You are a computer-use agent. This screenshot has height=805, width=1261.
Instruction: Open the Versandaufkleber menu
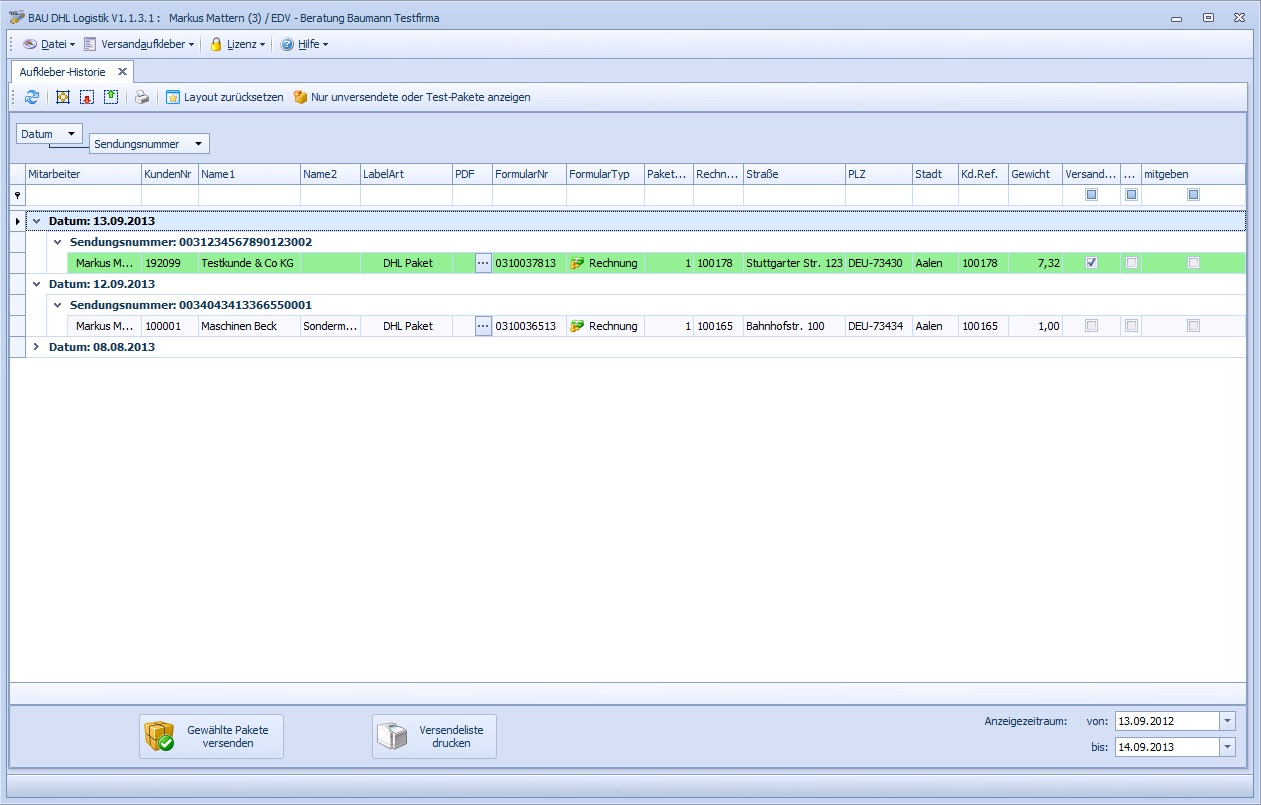pos(139,44)
